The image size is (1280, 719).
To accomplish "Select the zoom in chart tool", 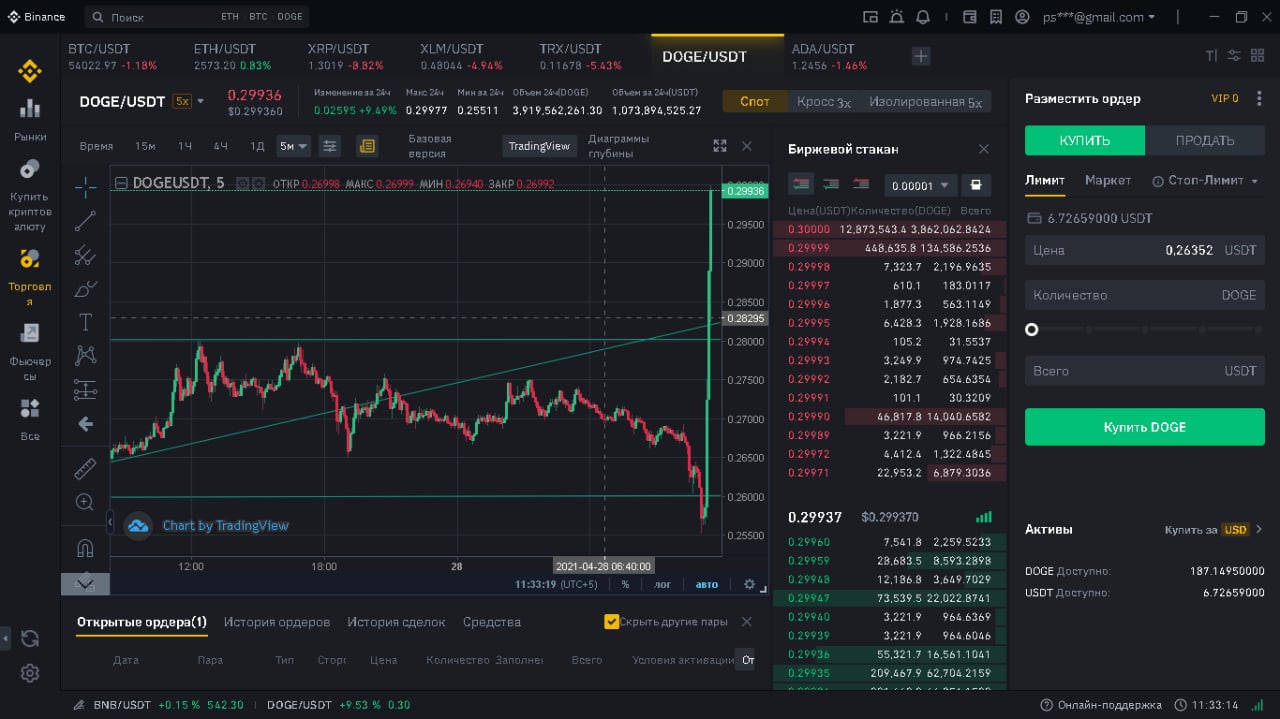I will pos(85,502).
